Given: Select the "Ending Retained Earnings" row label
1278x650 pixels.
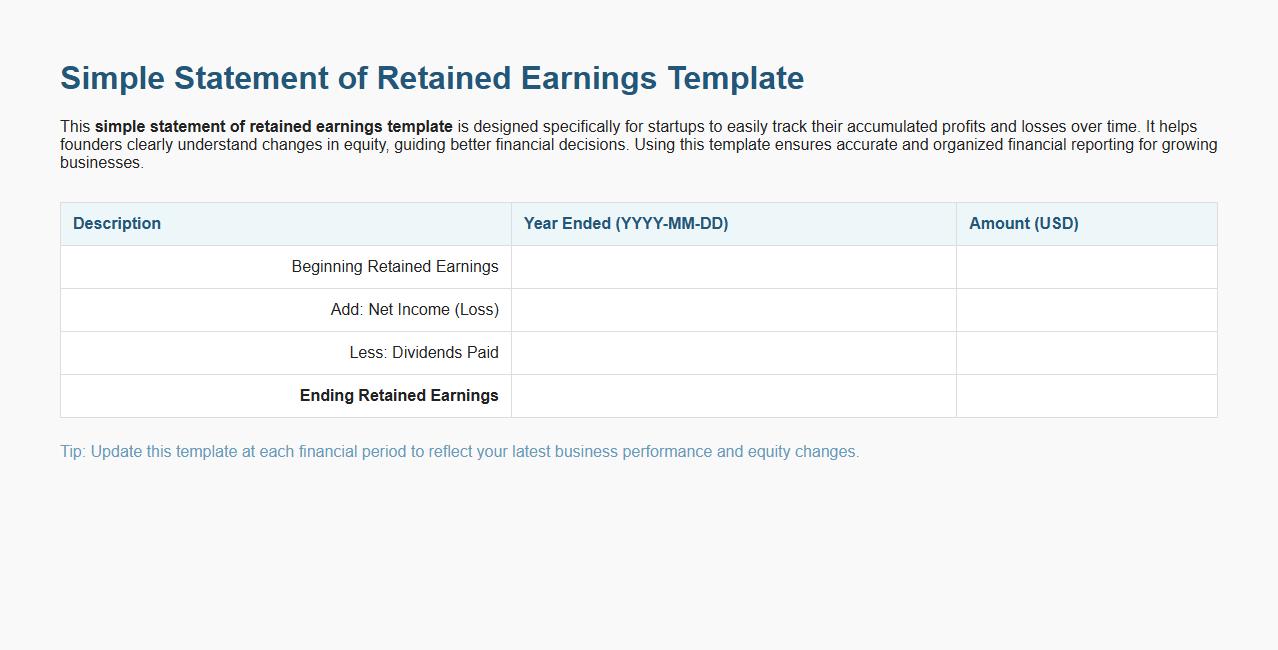Looking at the screenshot, I should click(399, 395).
